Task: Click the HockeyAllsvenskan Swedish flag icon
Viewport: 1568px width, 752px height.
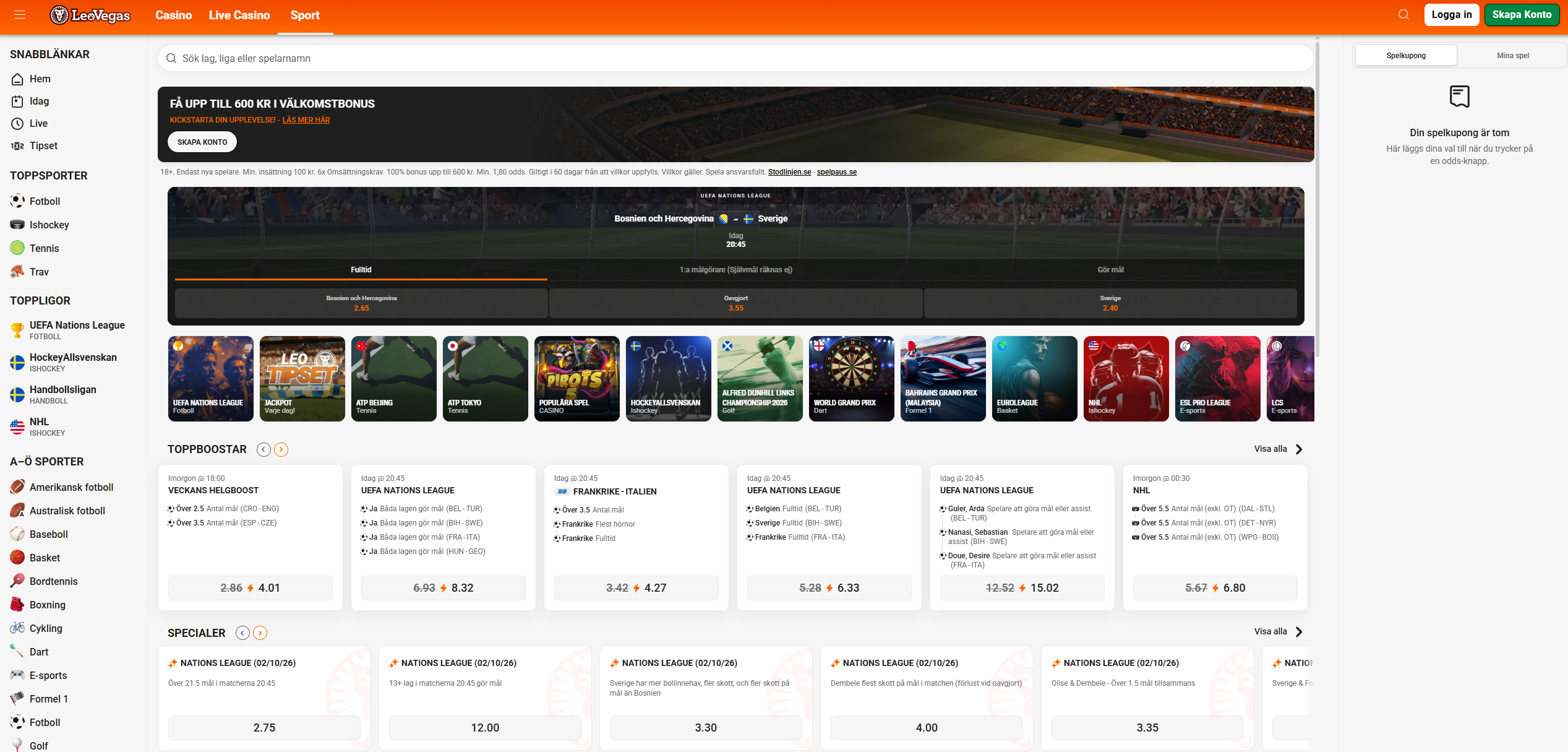Action: 17,362
